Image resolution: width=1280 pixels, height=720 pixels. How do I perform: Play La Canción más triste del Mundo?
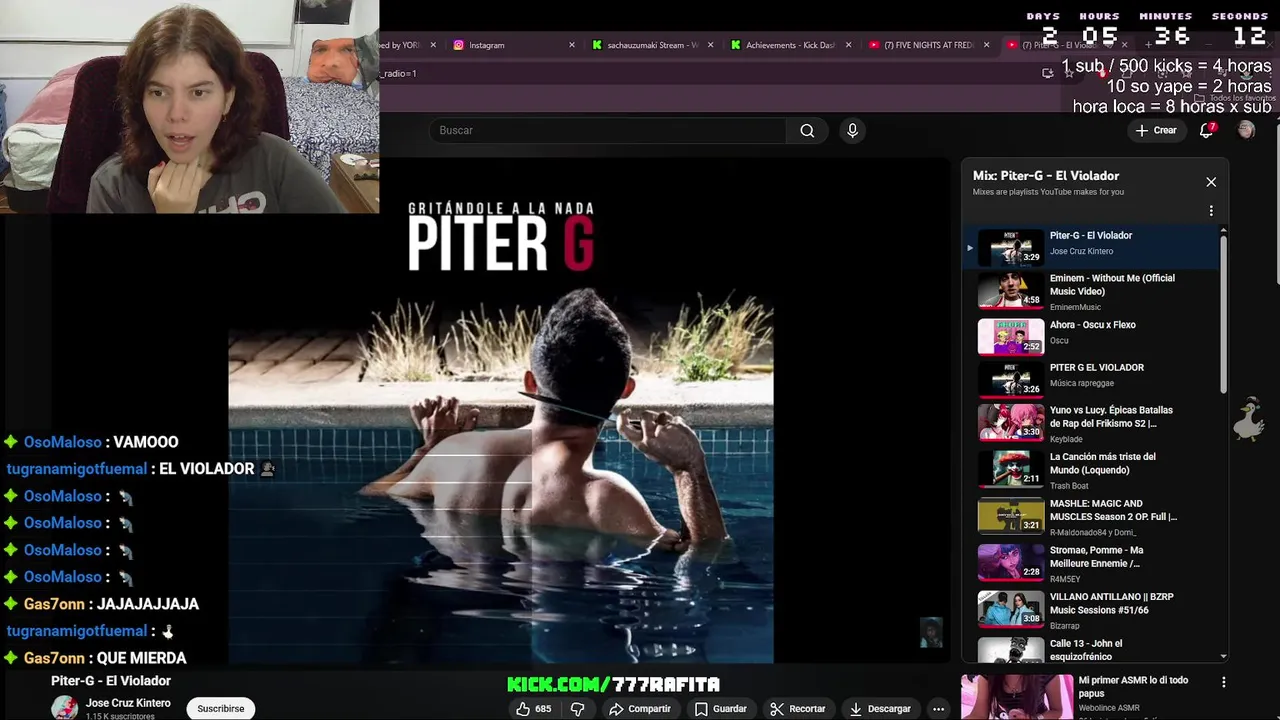click(1092, 469)
